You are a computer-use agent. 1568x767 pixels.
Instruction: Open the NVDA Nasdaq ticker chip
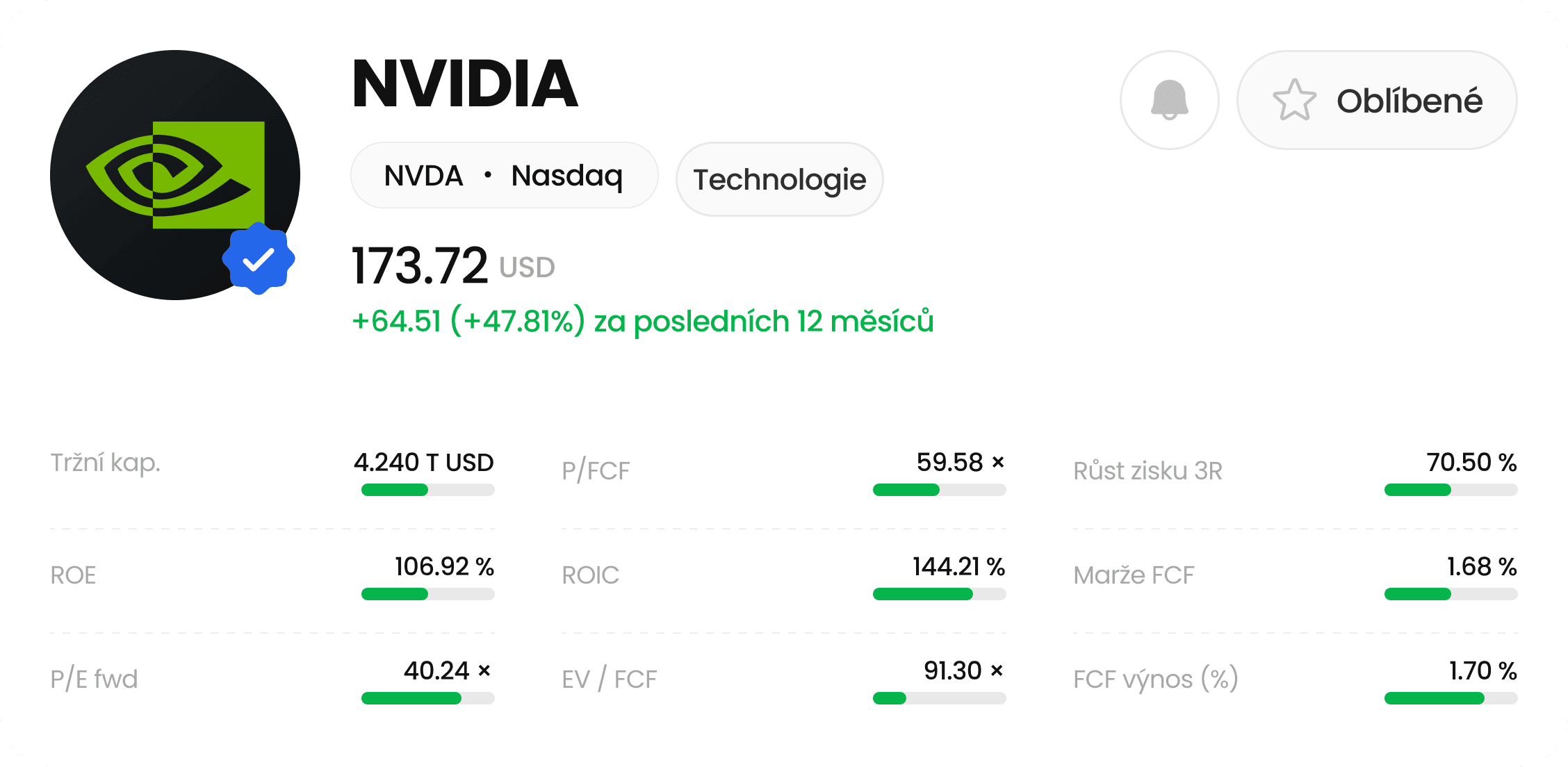point(505,175)
